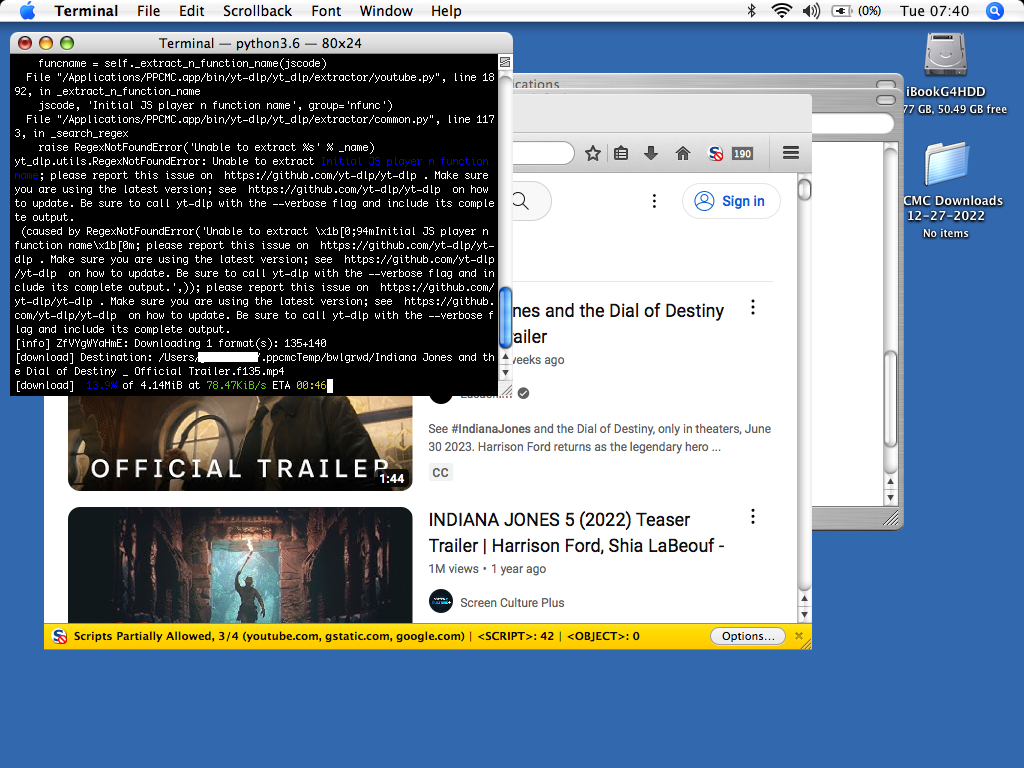Screen dimensions: 1024x768
Task: Open the options menu for Indiana Jones 5 Teaser
Action: (753, 517)
